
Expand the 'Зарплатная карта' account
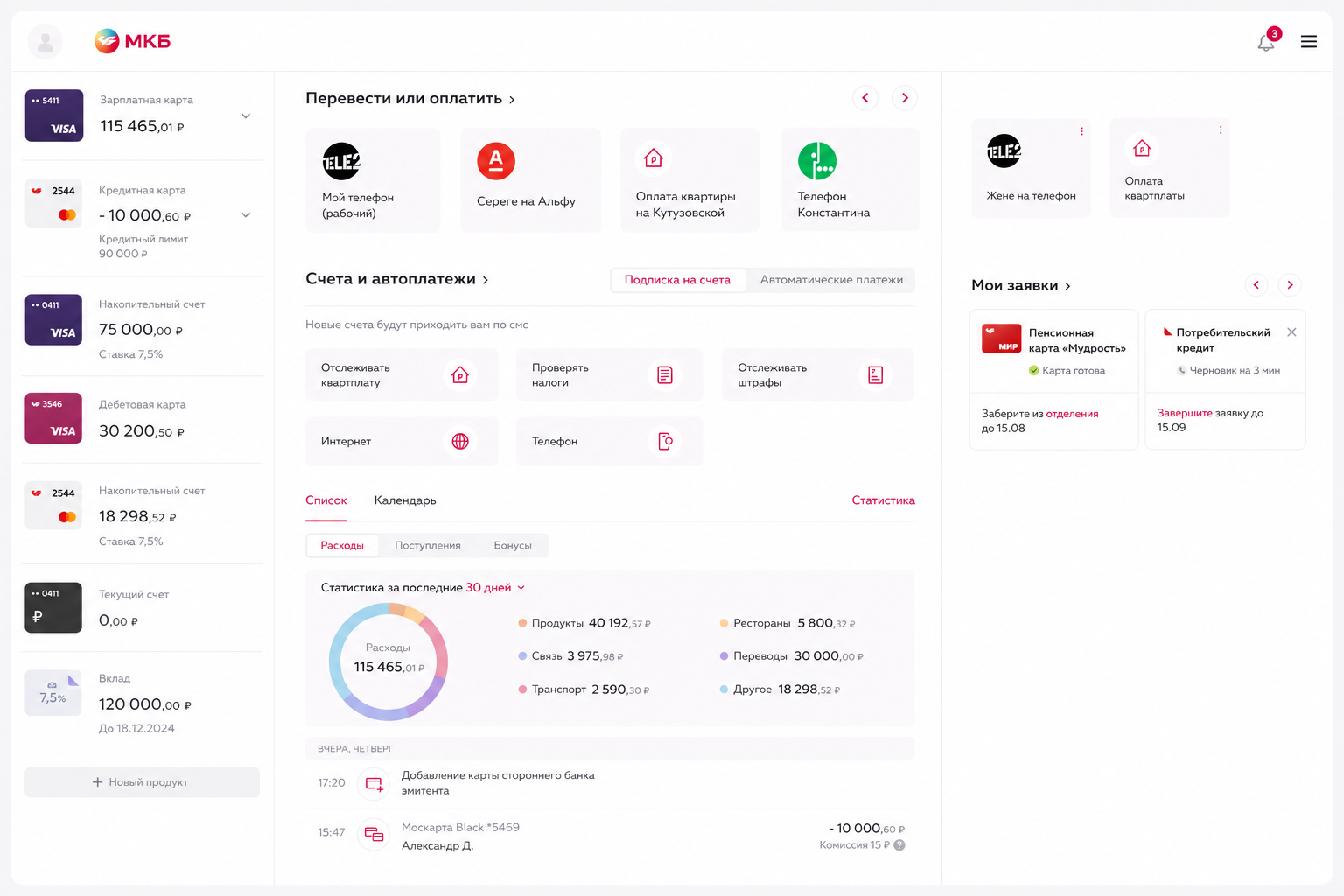[x=246, y=115]
